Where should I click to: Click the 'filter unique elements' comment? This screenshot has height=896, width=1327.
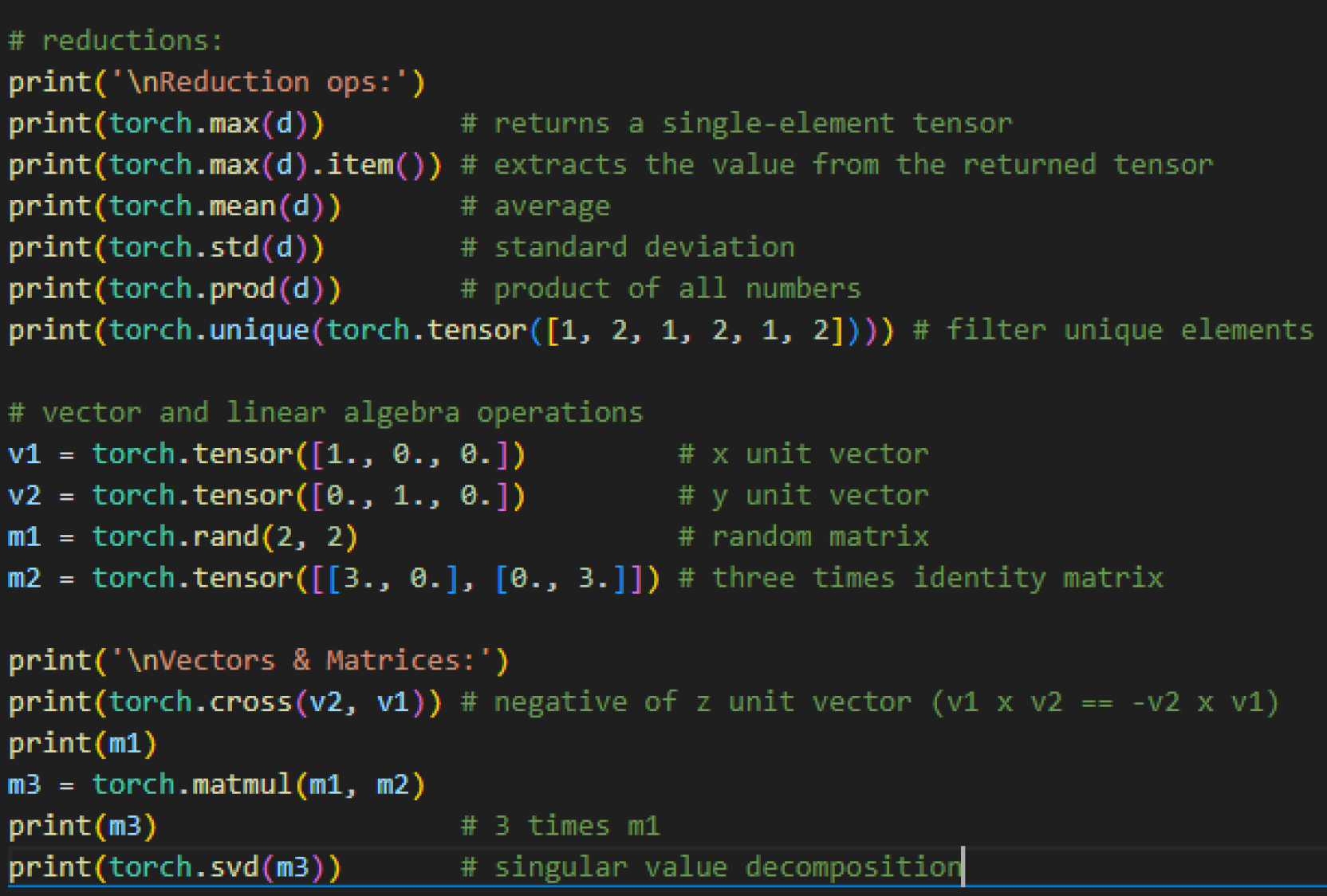(x=1129, y=330)
